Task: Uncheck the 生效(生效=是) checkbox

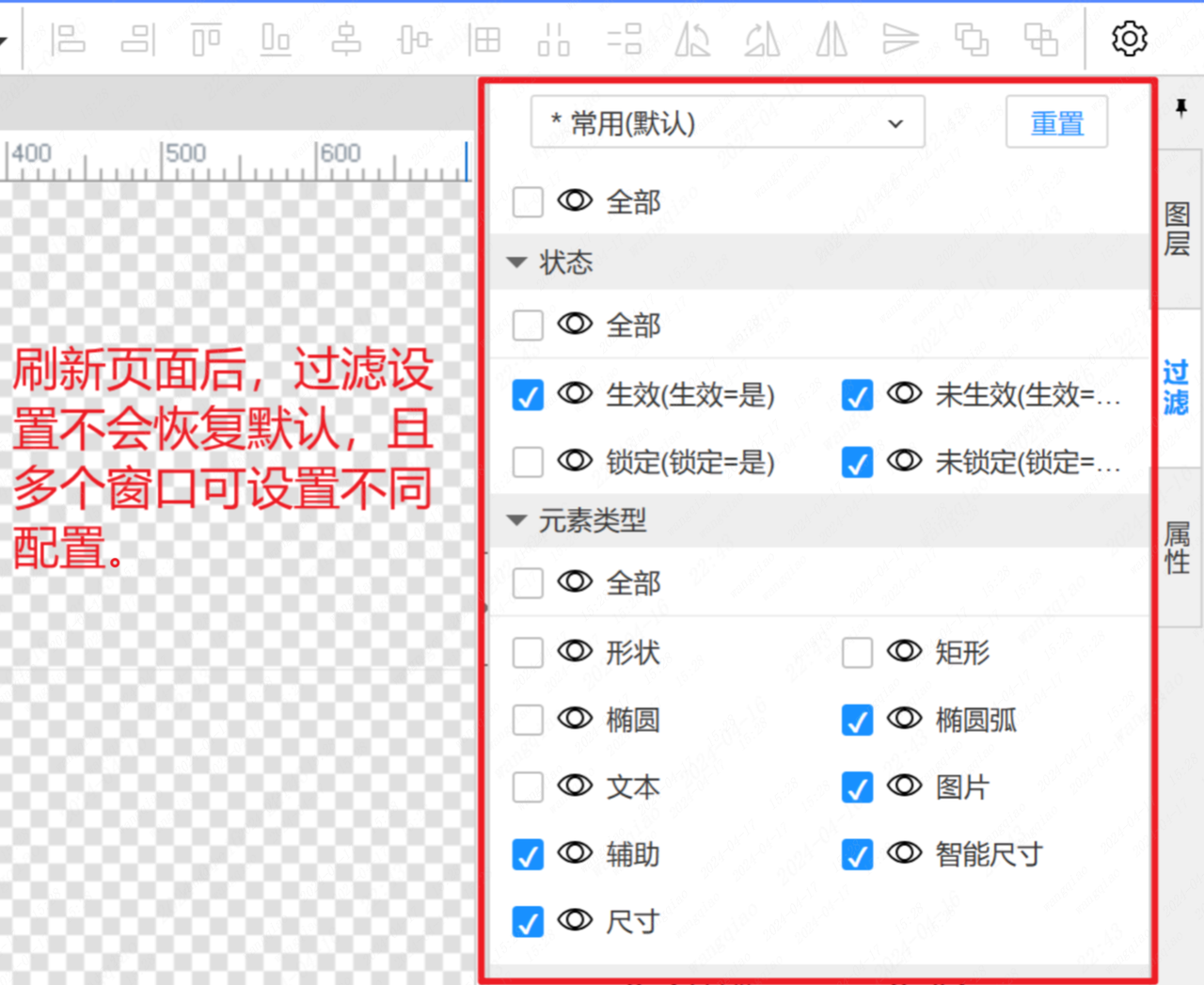Action: [528, 395]
